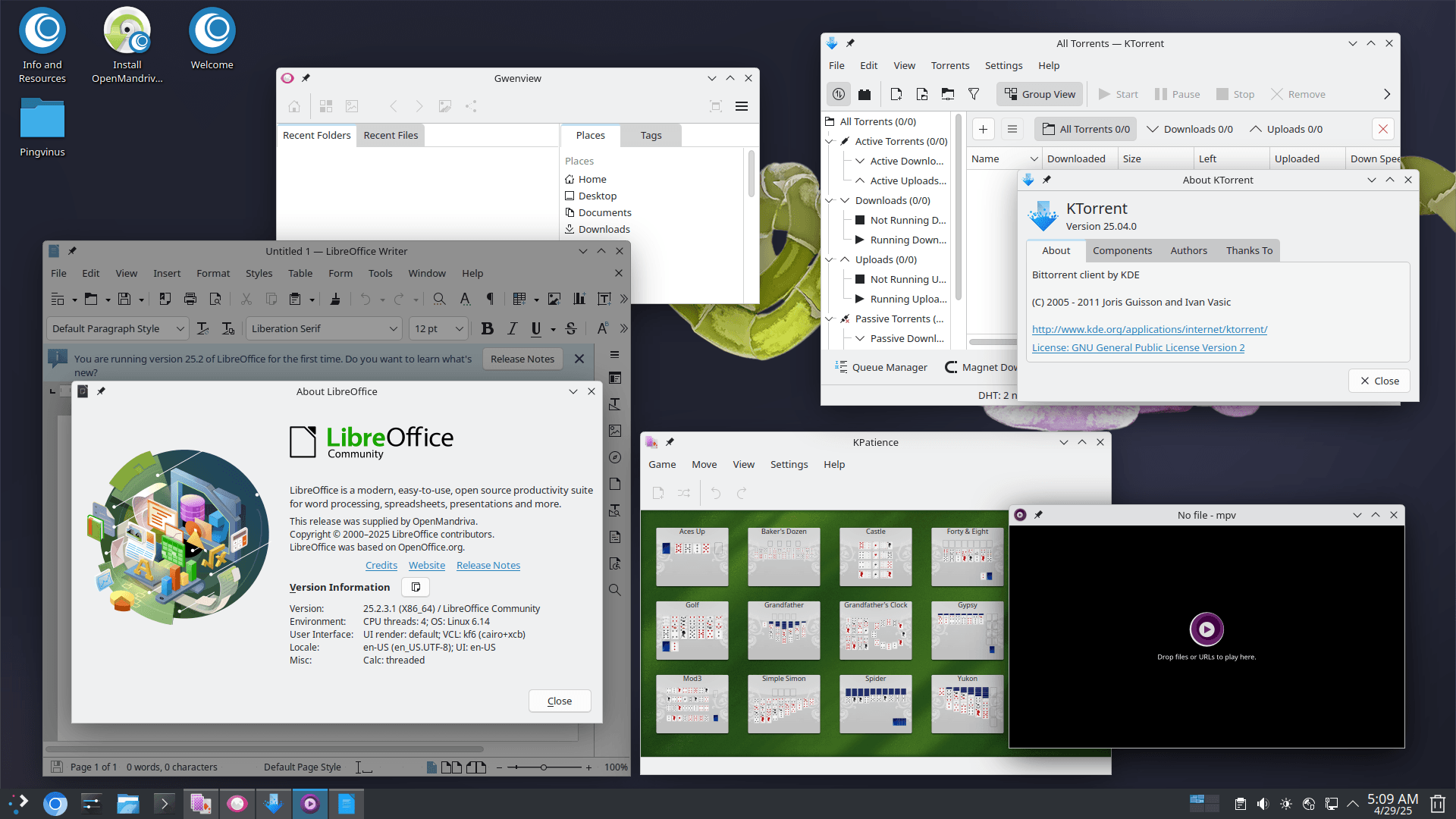Toggle Gwenview browse grid view icon
Screen dimensions: 1456x819
tap(326, 106)
